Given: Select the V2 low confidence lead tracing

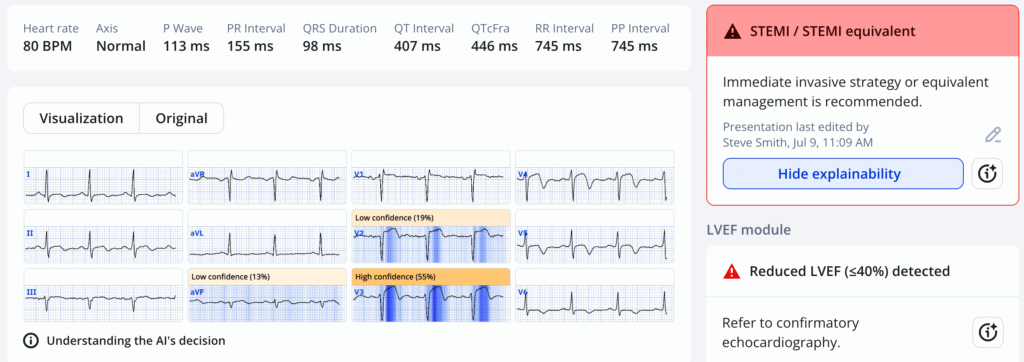Looking at the screenshot, I should (431, 244).
